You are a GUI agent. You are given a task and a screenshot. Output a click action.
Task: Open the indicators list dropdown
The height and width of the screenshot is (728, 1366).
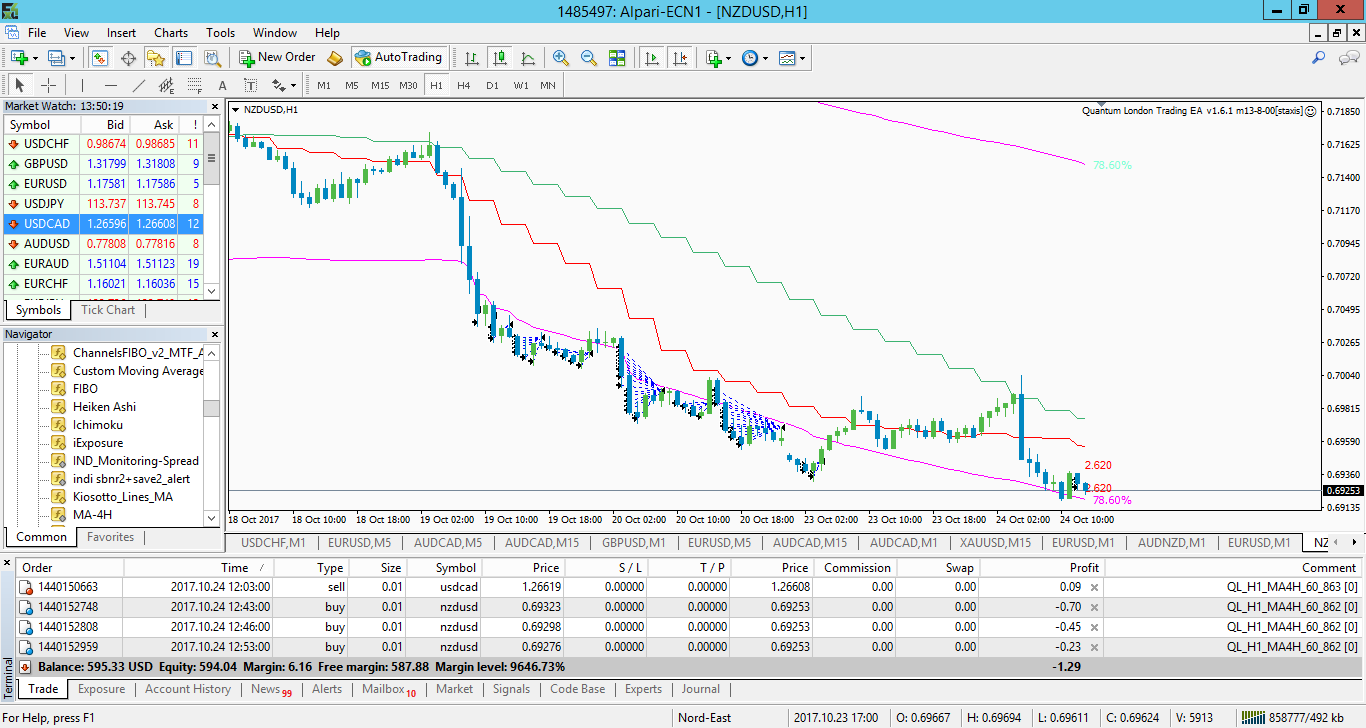point(730,58)
